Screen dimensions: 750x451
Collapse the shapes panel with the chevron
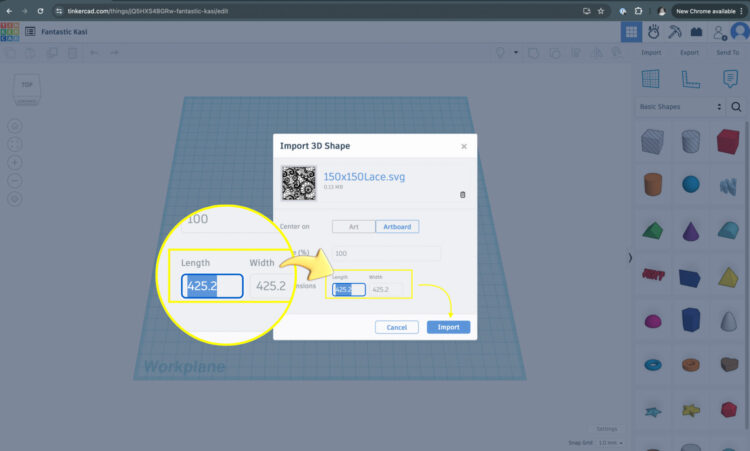pyautogui.click(x=630, y=258)
